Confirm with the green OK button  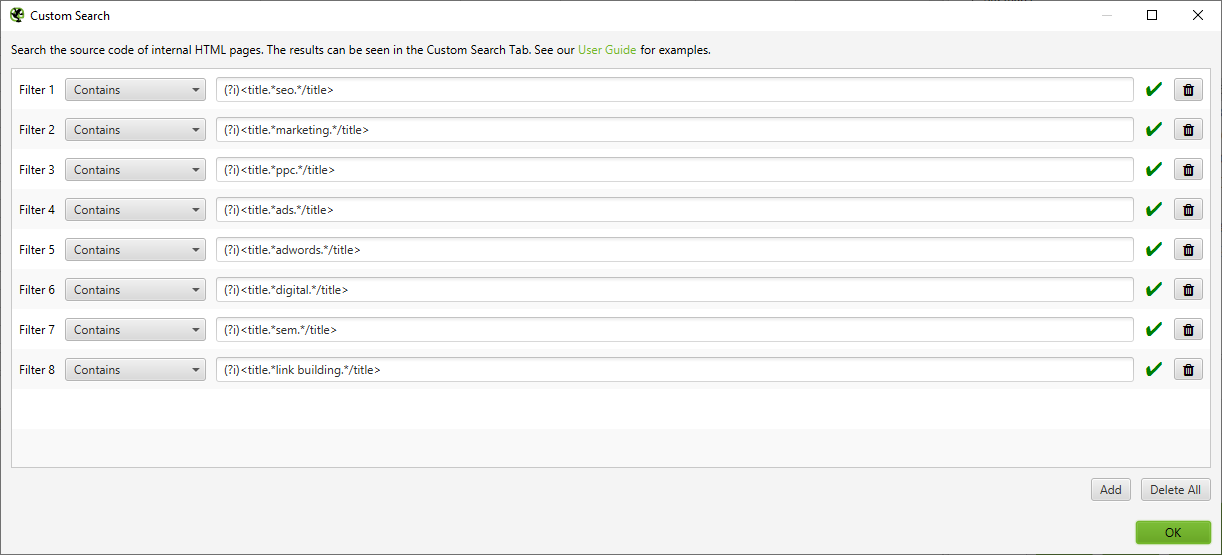pyautogui.click(x=1173, y=533)
